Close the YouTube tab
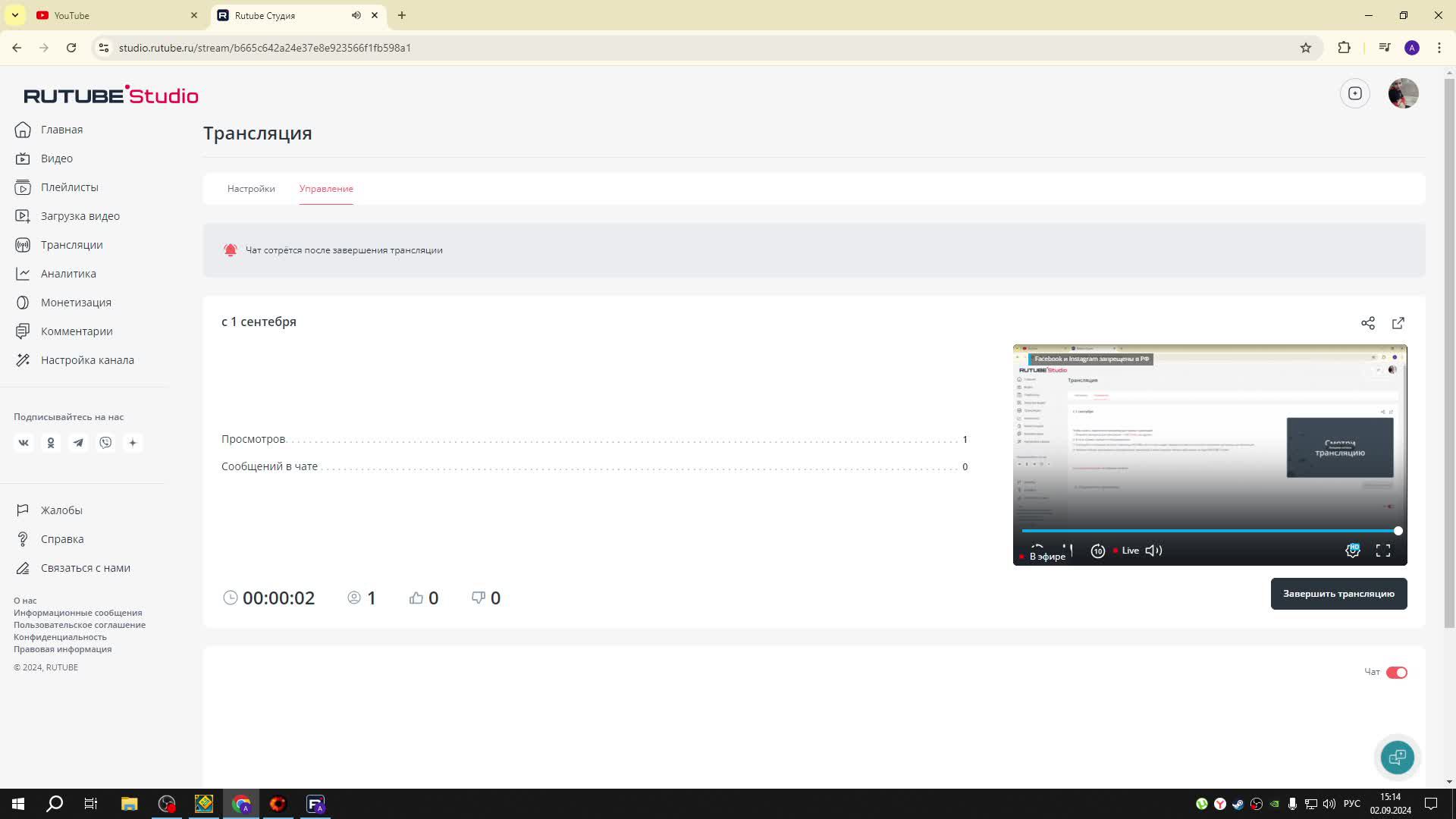Viewport: 1456px width, 819px height. tap(194, 15)
